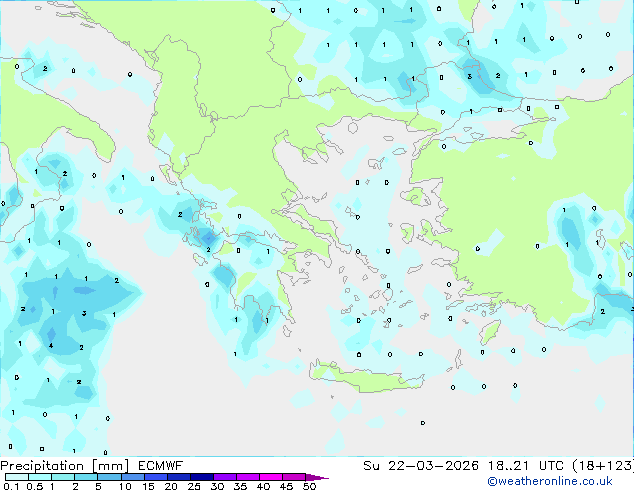
Task: Click the 'ECMWF' model label
Action: point(161,466)
